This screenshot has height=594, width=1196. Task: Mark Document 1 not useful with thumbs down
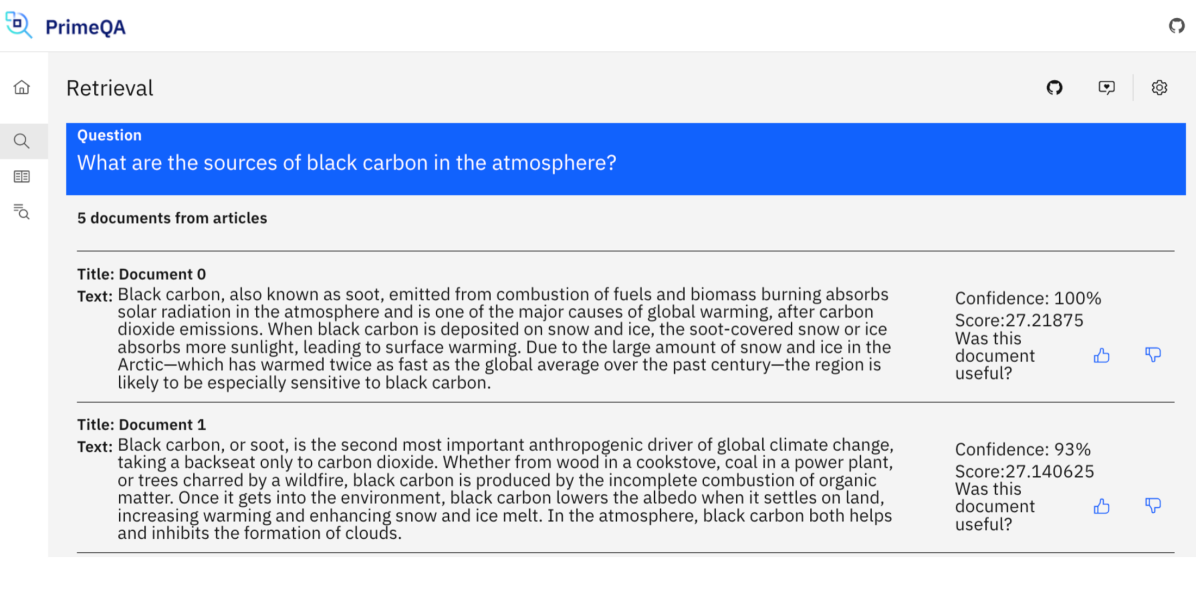click(1153, 506)
